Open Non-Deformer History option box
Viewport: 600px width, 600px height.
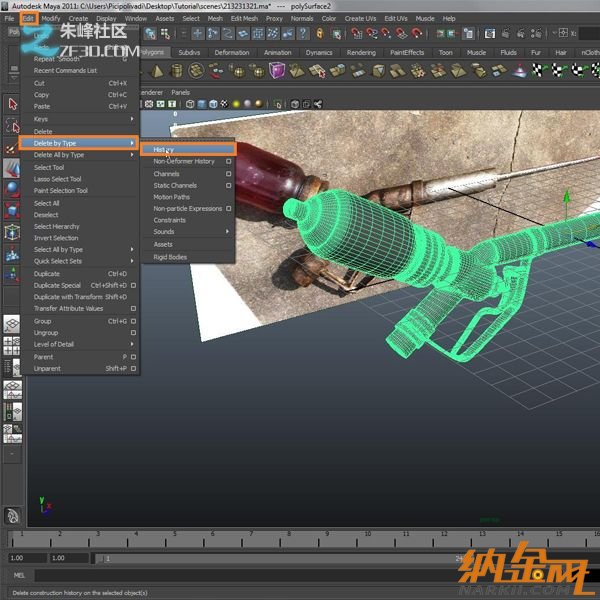229,161
